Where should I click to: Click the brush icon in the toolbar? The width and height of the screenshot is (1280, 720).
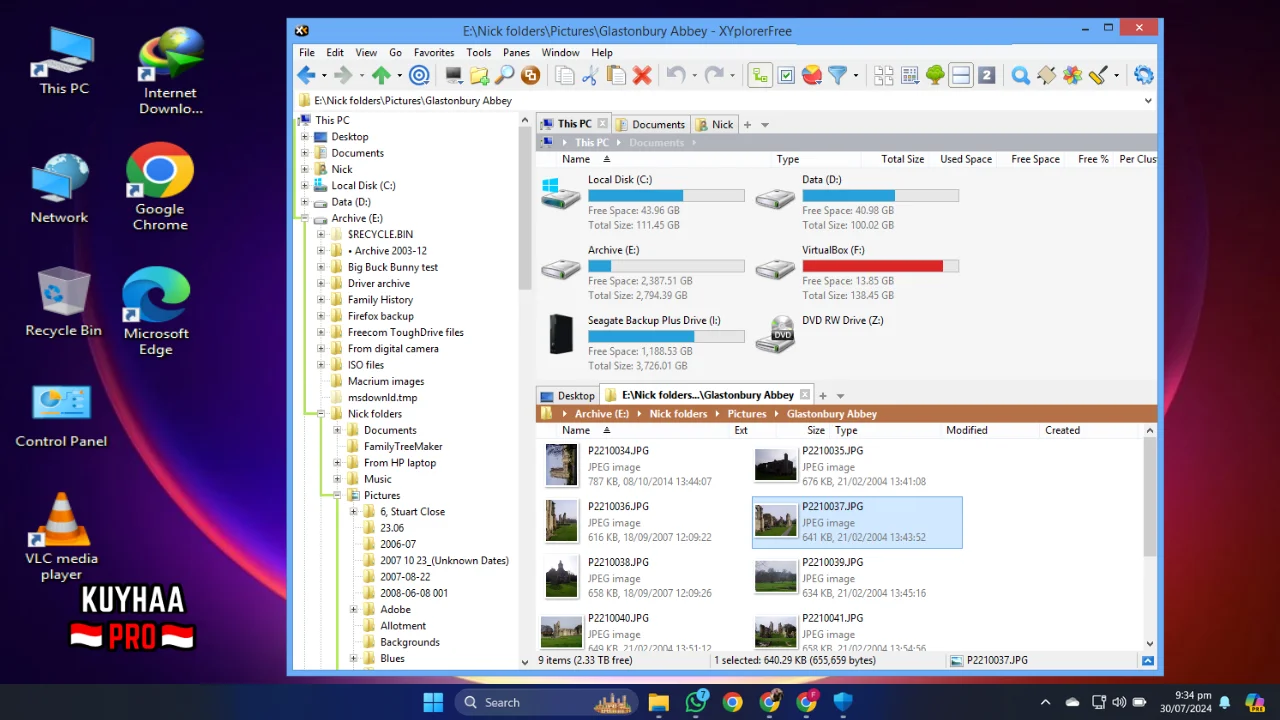(1098, 75)
